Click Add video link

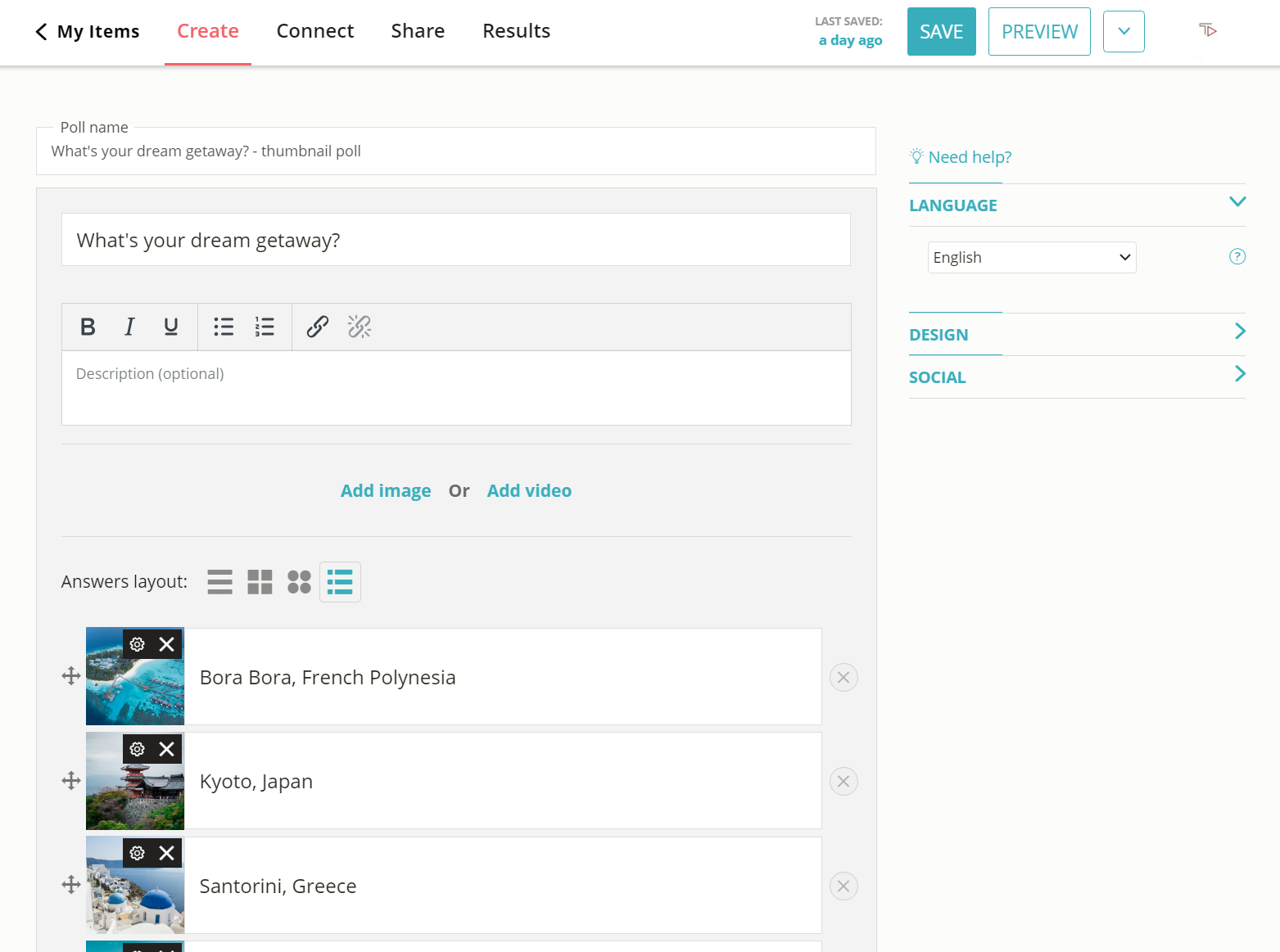(528, 490)
